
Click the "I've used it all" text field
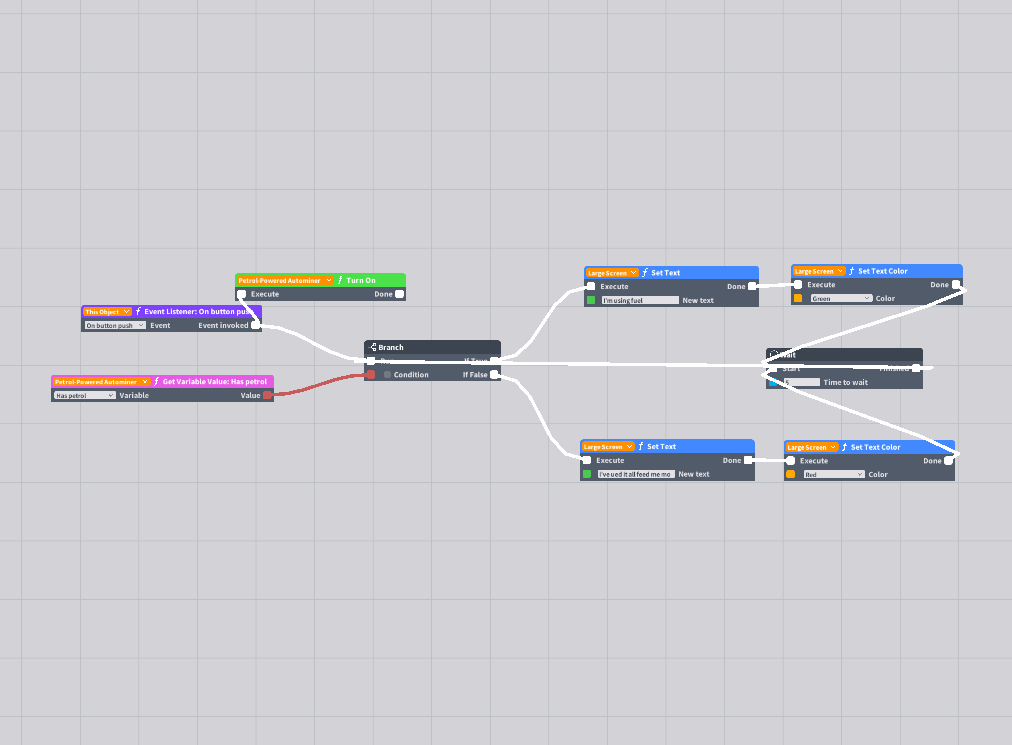[x=636, y=475]
